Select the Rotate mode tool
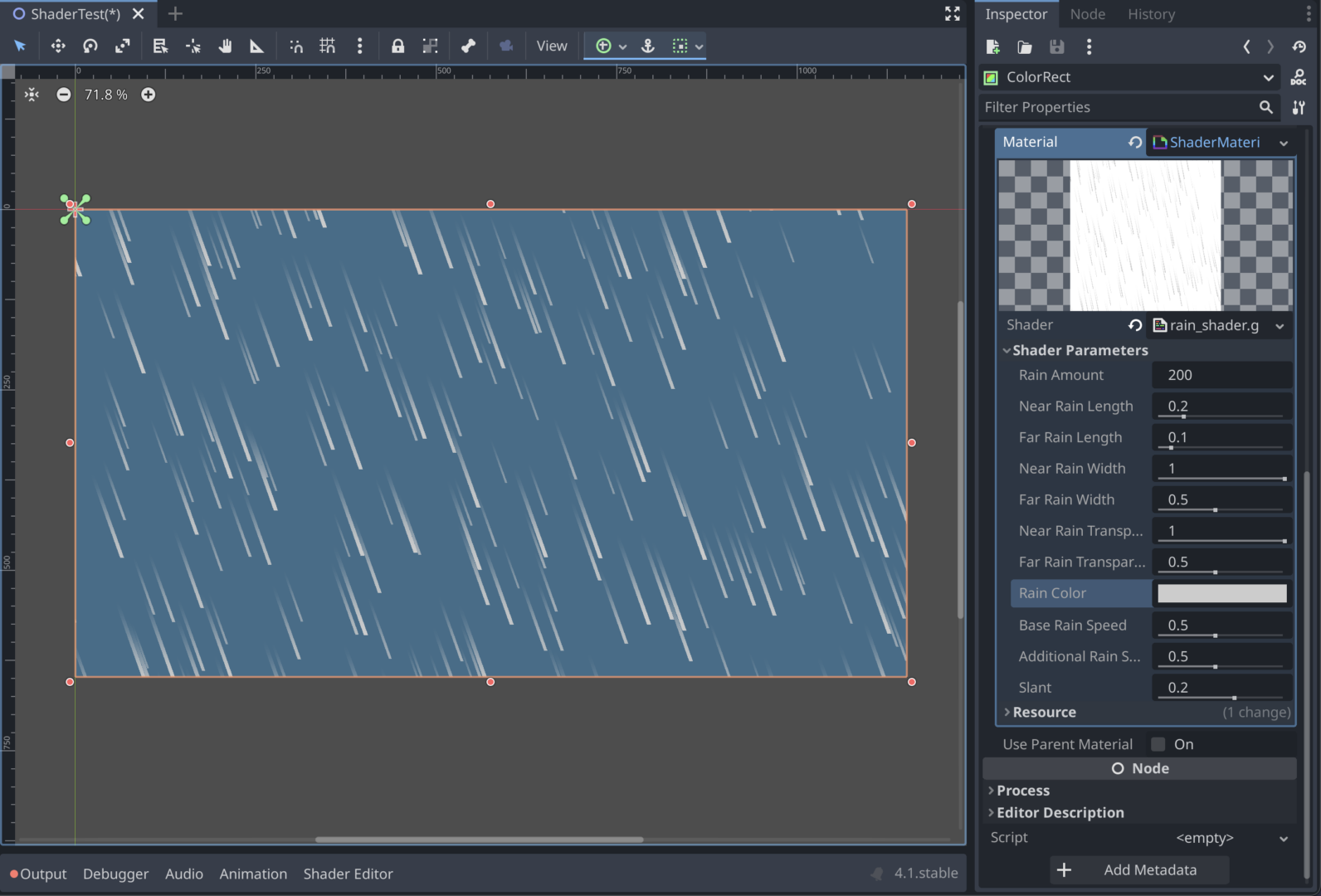Image resolution: width=1321 pixels, height=896 pixels. (x=90, y=46)
